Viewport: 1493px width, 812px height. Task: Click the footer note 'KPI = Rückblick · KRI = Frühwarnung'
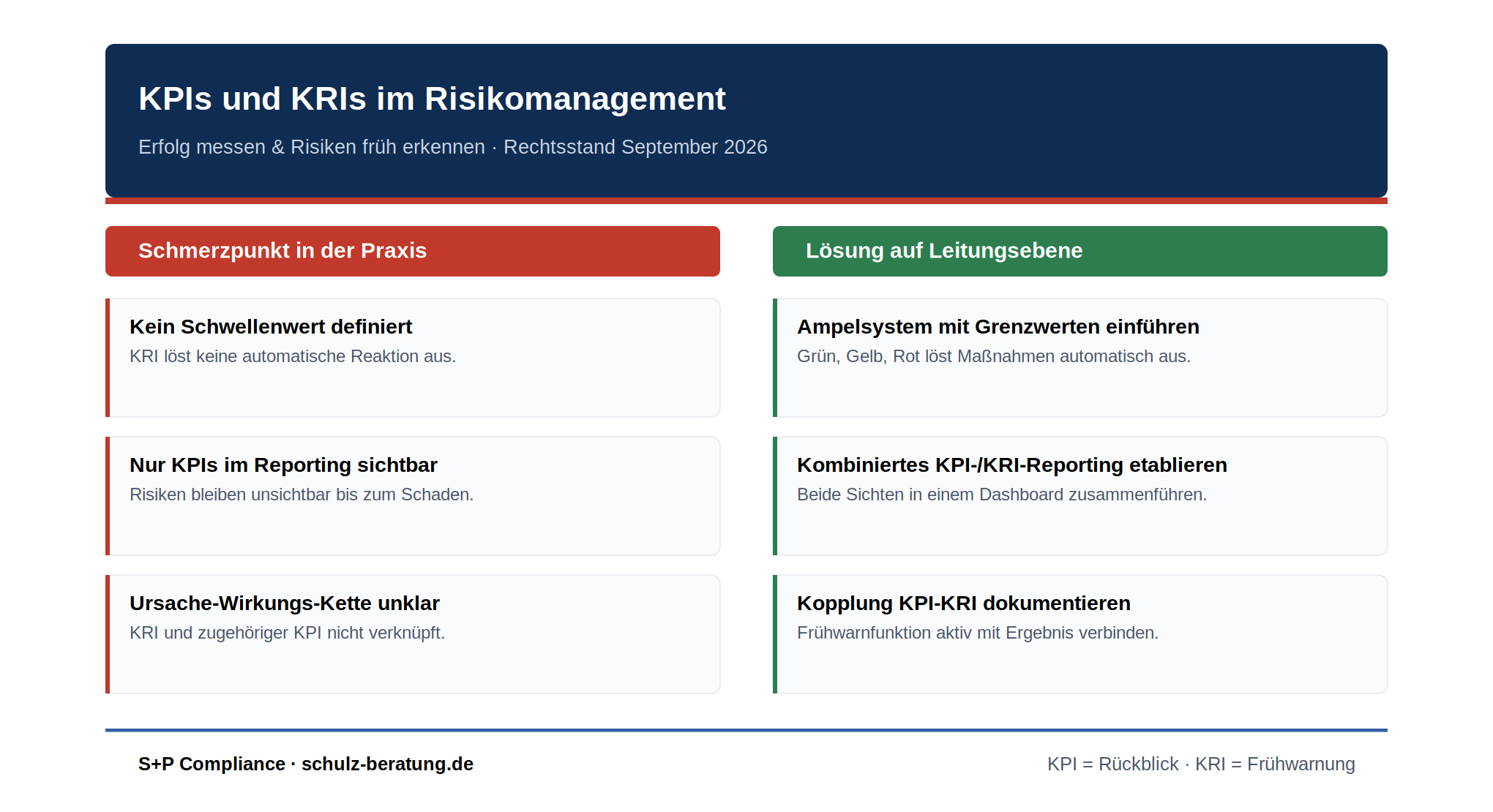(1201, 764)
